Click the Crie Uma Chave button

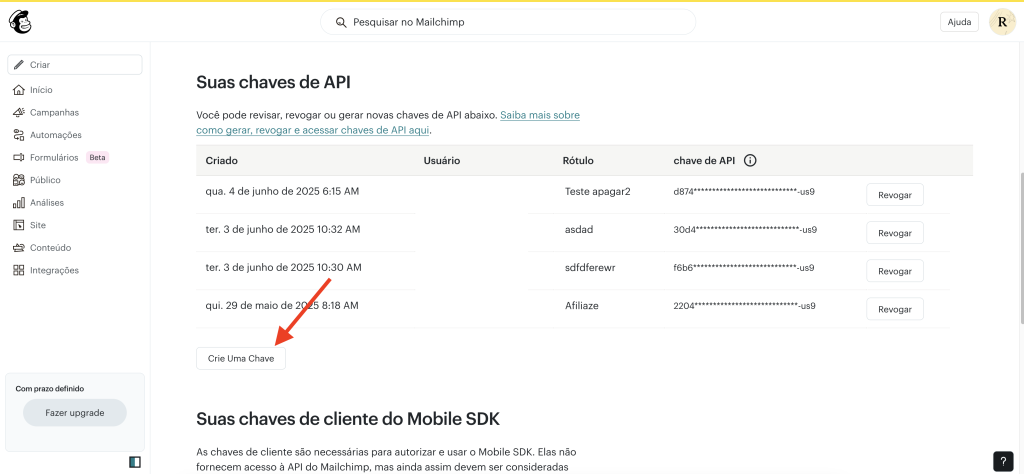coord(241,358)
